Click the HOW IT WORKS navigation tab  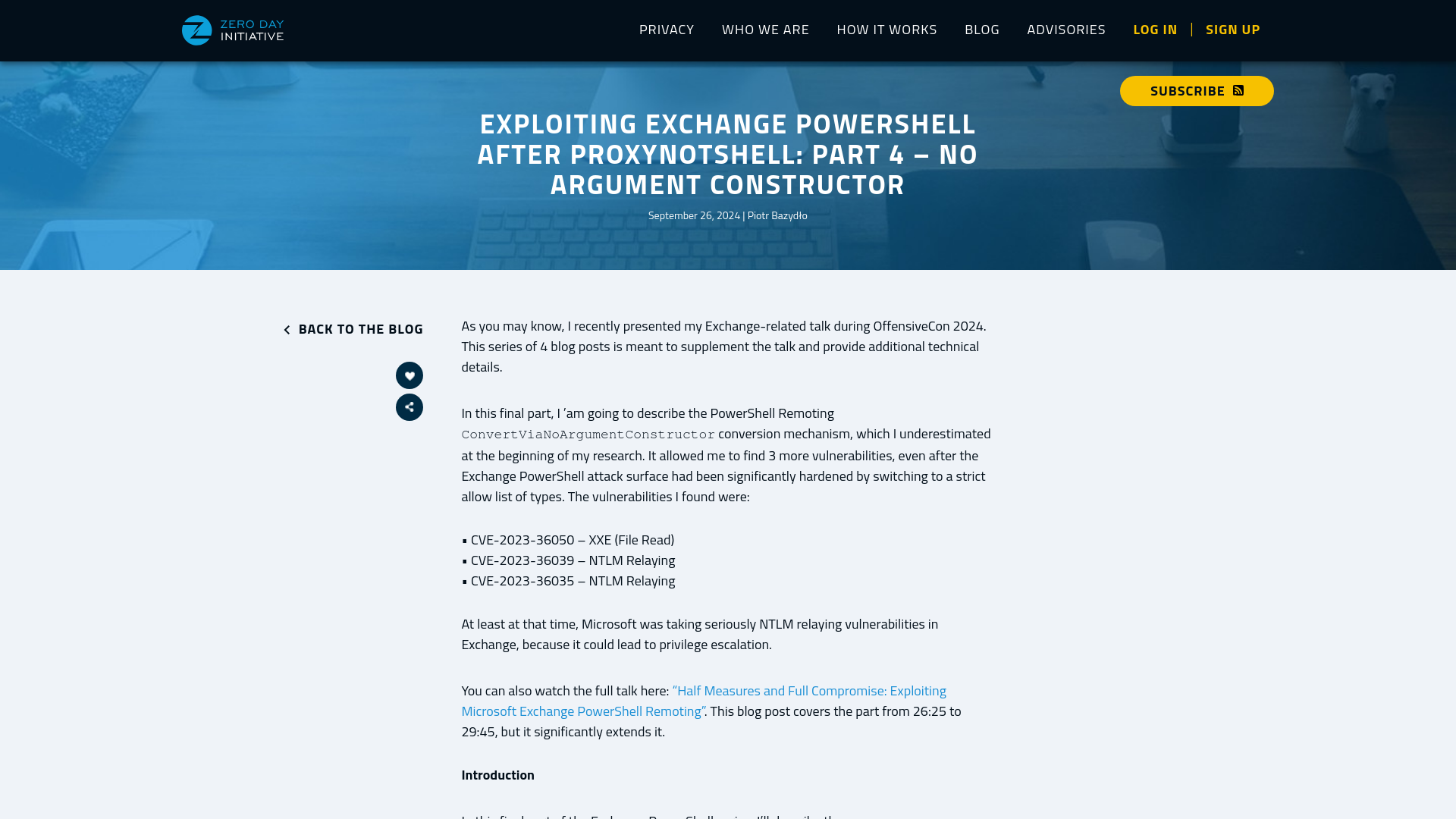click(x=887, y=29)
